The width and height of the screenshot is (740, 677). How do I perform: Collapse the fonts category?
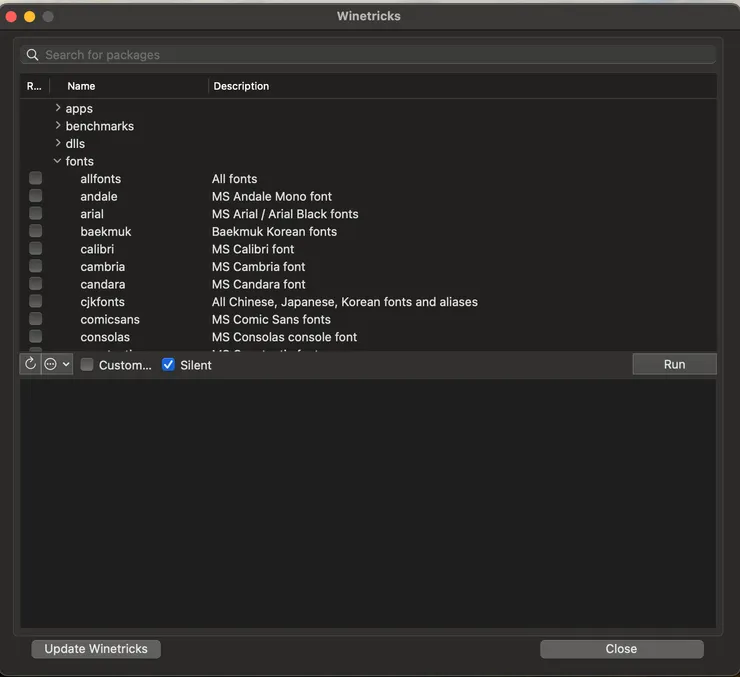click(58, 161)
